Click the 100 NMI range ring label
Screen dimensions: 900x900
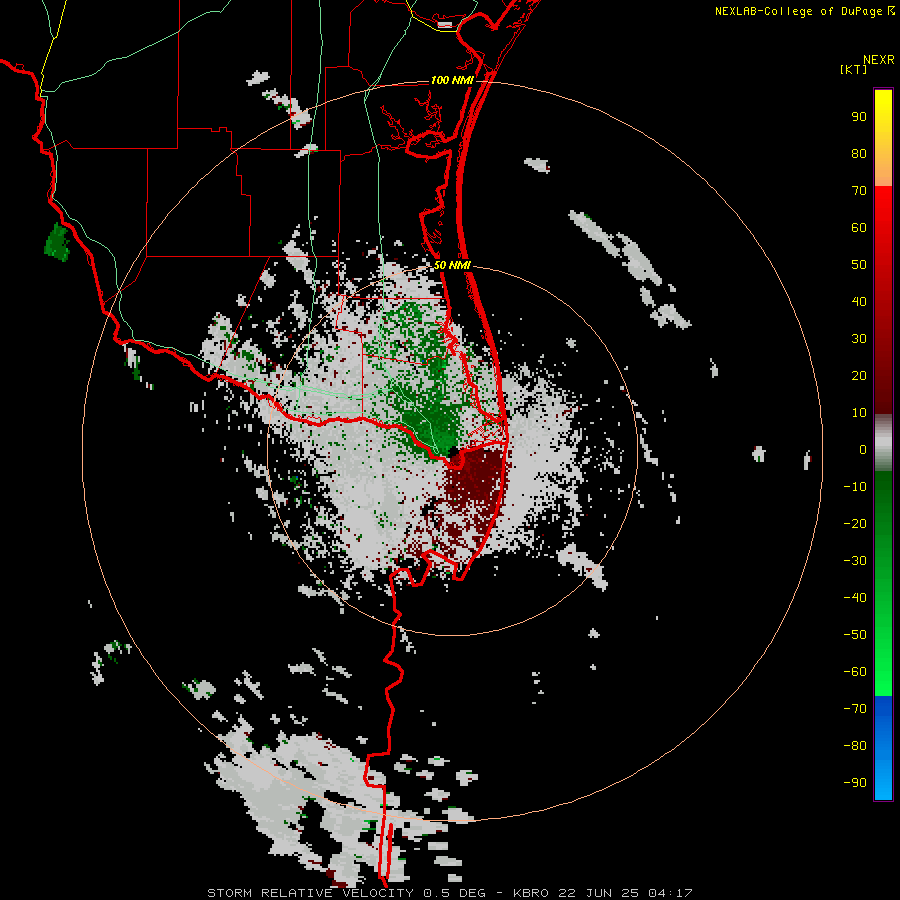pyautogui.click(x=452, y=80)
